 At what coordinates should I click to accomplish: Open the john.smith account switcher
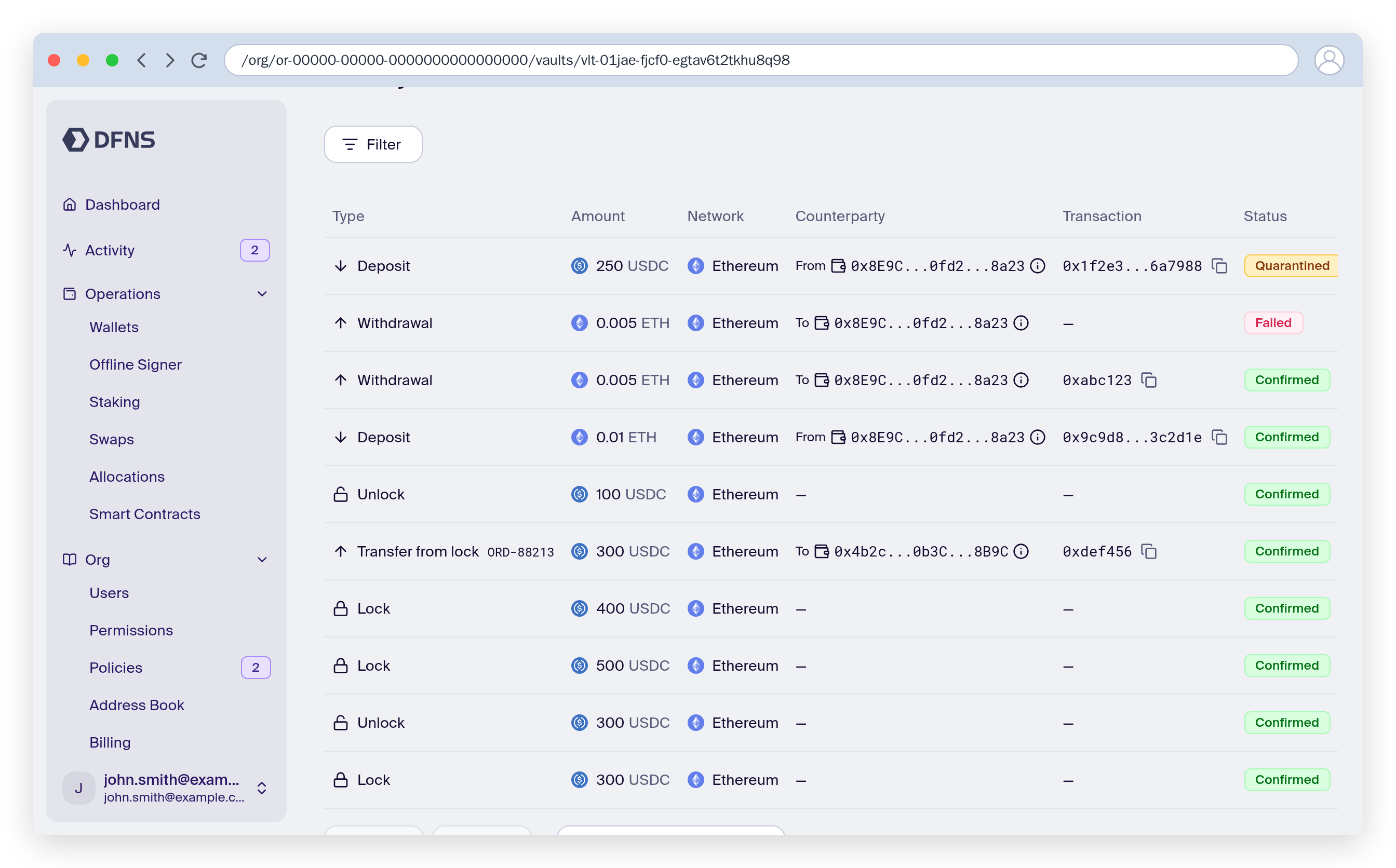(x=166, y=788)
